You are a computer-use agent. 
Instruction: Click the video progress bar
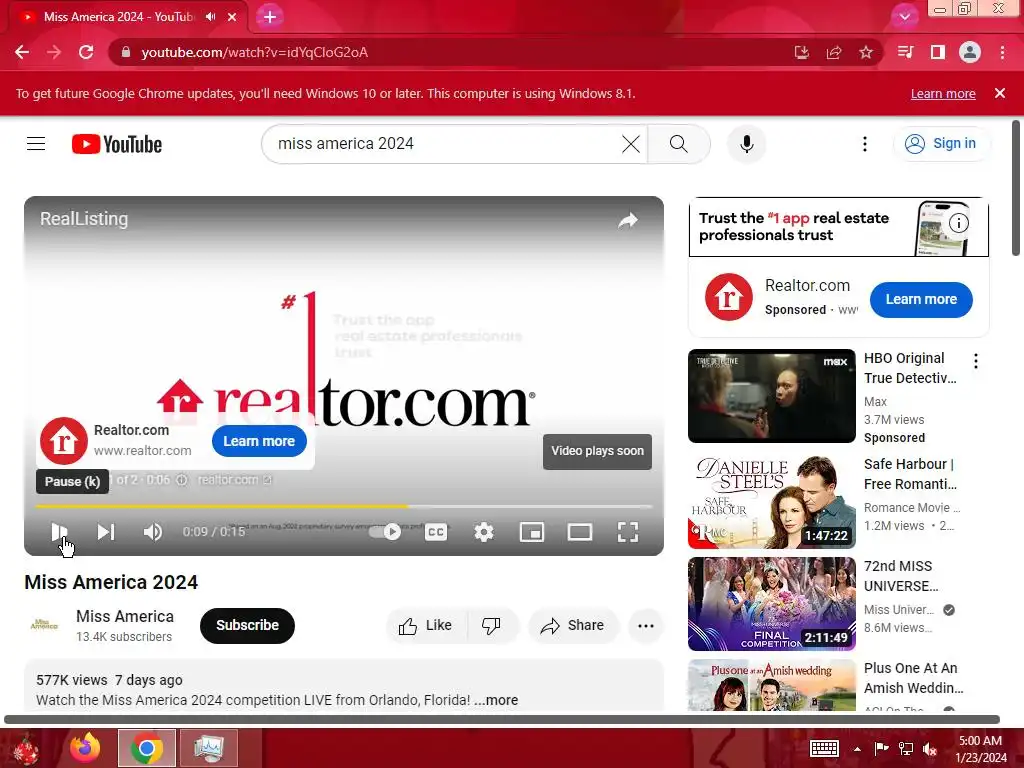tap(344, 506)
